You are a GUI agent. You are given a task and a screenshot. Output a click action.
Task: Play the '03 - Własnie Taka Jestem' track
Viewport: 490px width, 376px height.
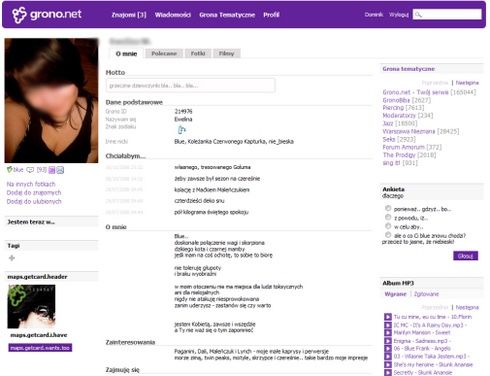388,356
